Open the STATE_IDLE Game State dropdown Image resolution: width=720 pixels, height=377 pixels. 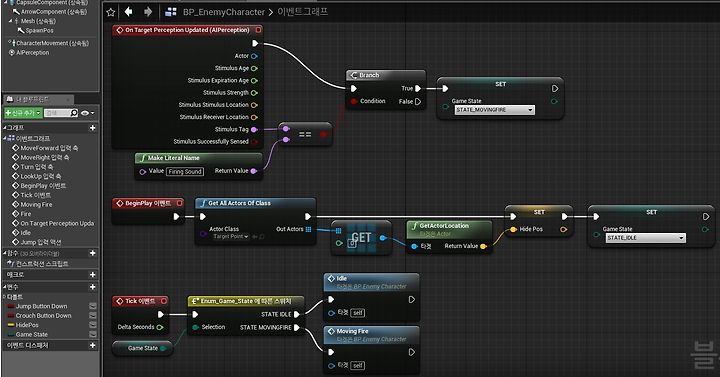(x=646, y=238)
